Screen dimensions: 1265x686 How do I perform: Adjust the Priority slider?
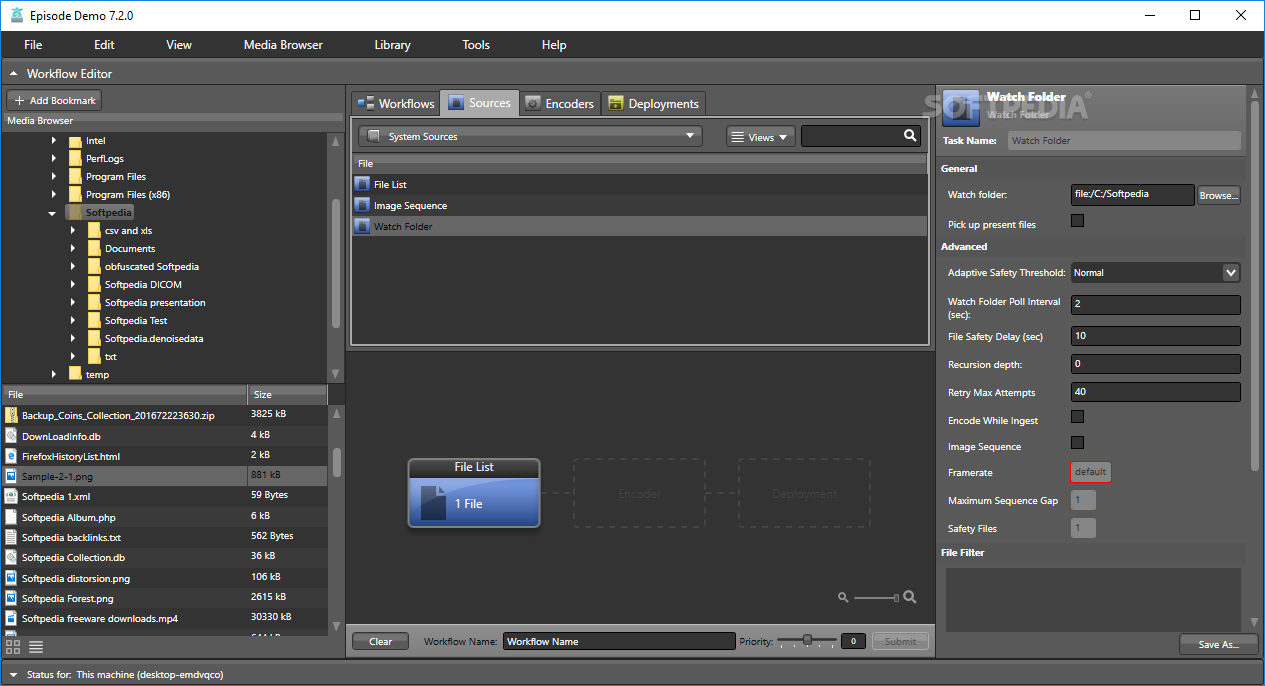click(x=806, y=640)
